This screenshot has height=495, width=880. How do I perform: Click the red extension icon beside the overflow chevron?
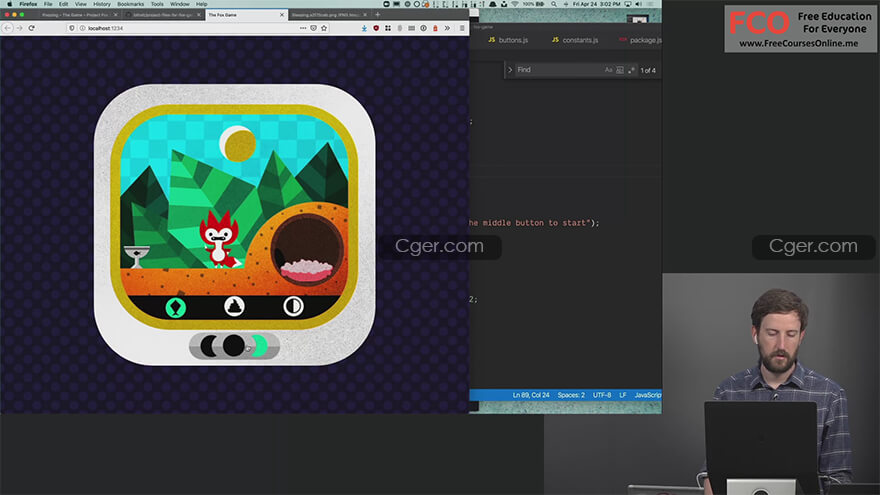[x=436, y=28]
